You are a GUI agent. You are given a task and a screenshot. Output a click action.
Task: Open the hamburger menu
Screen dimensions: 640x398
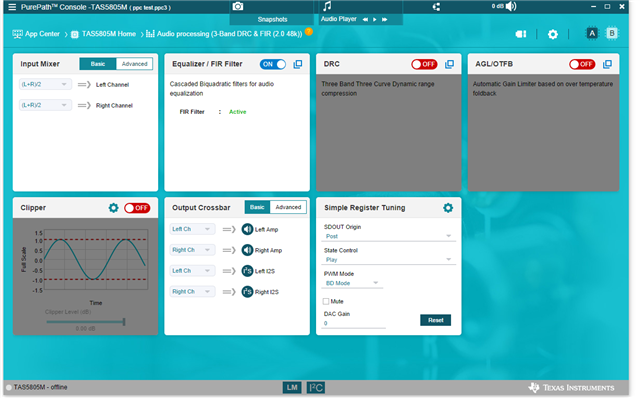[x=12, y=7]
